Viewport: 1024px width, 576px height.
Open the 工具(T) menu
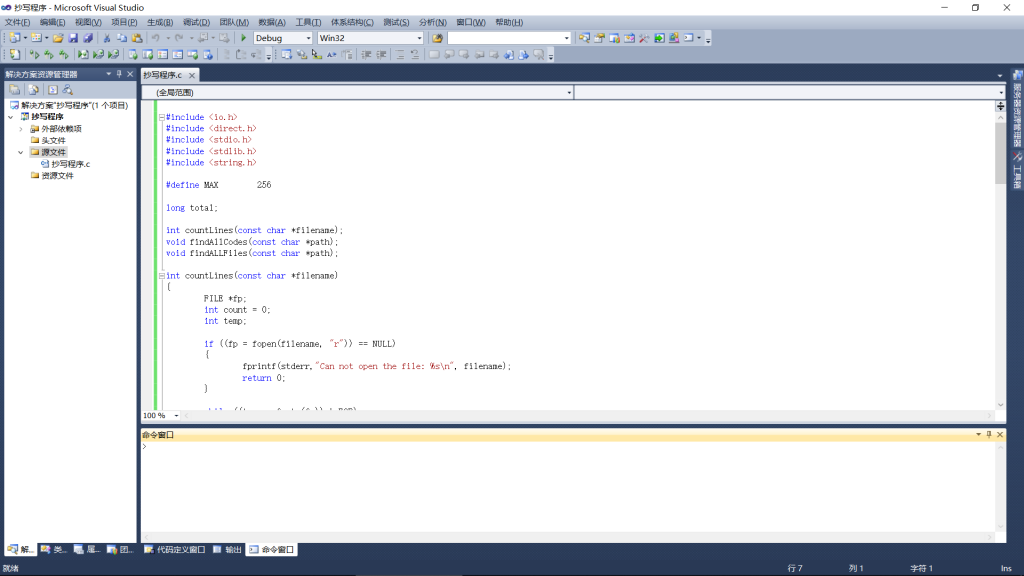[308, 22]
